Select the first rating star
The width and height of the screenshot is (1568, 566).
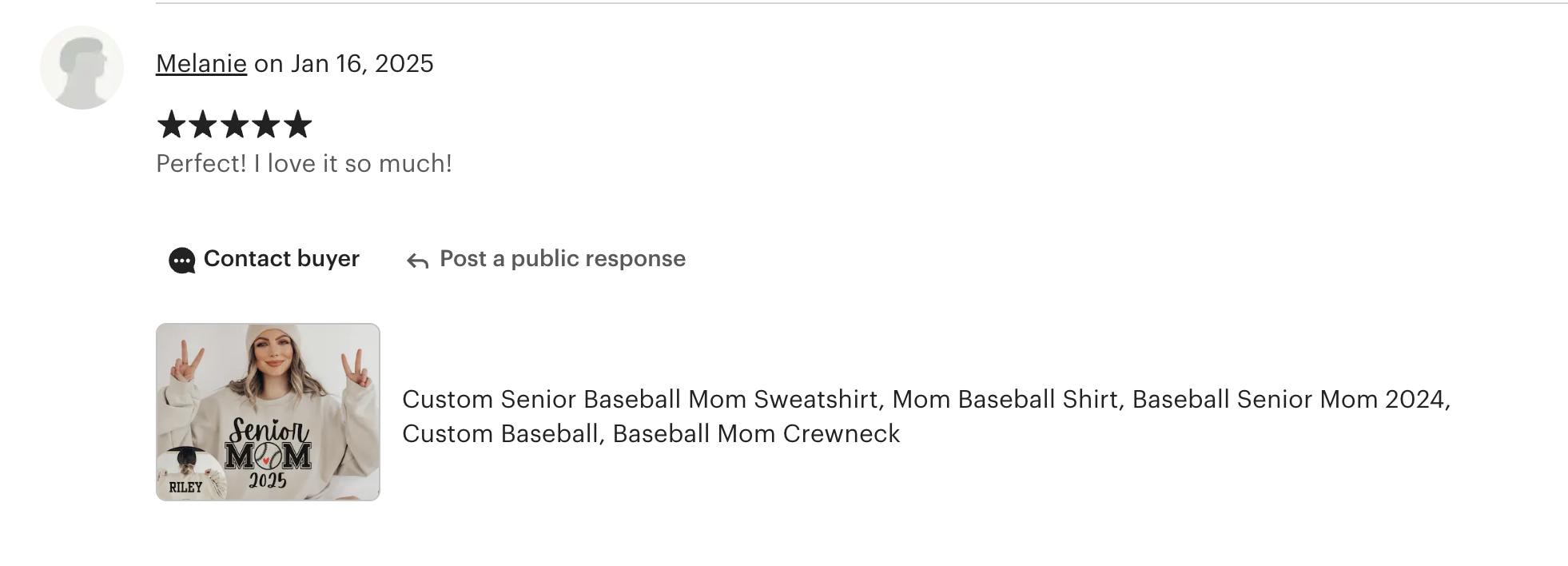pos(171,125)
